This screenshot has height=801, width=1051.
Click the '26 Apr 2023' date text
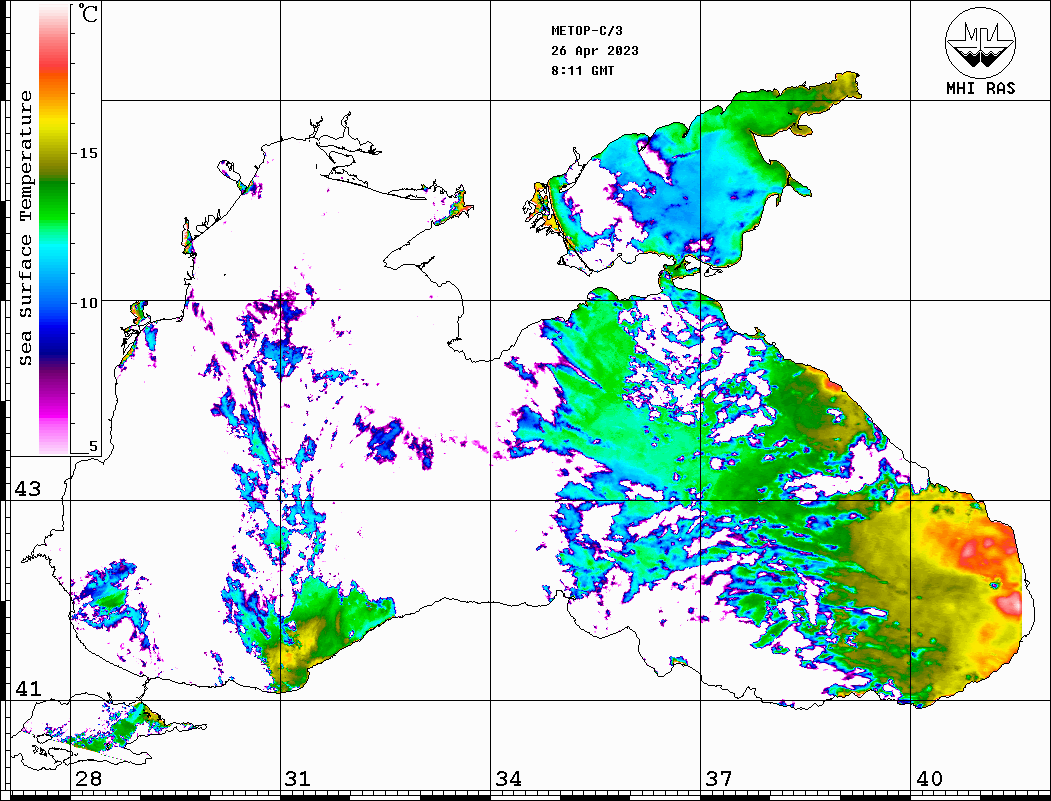(595, 51)
